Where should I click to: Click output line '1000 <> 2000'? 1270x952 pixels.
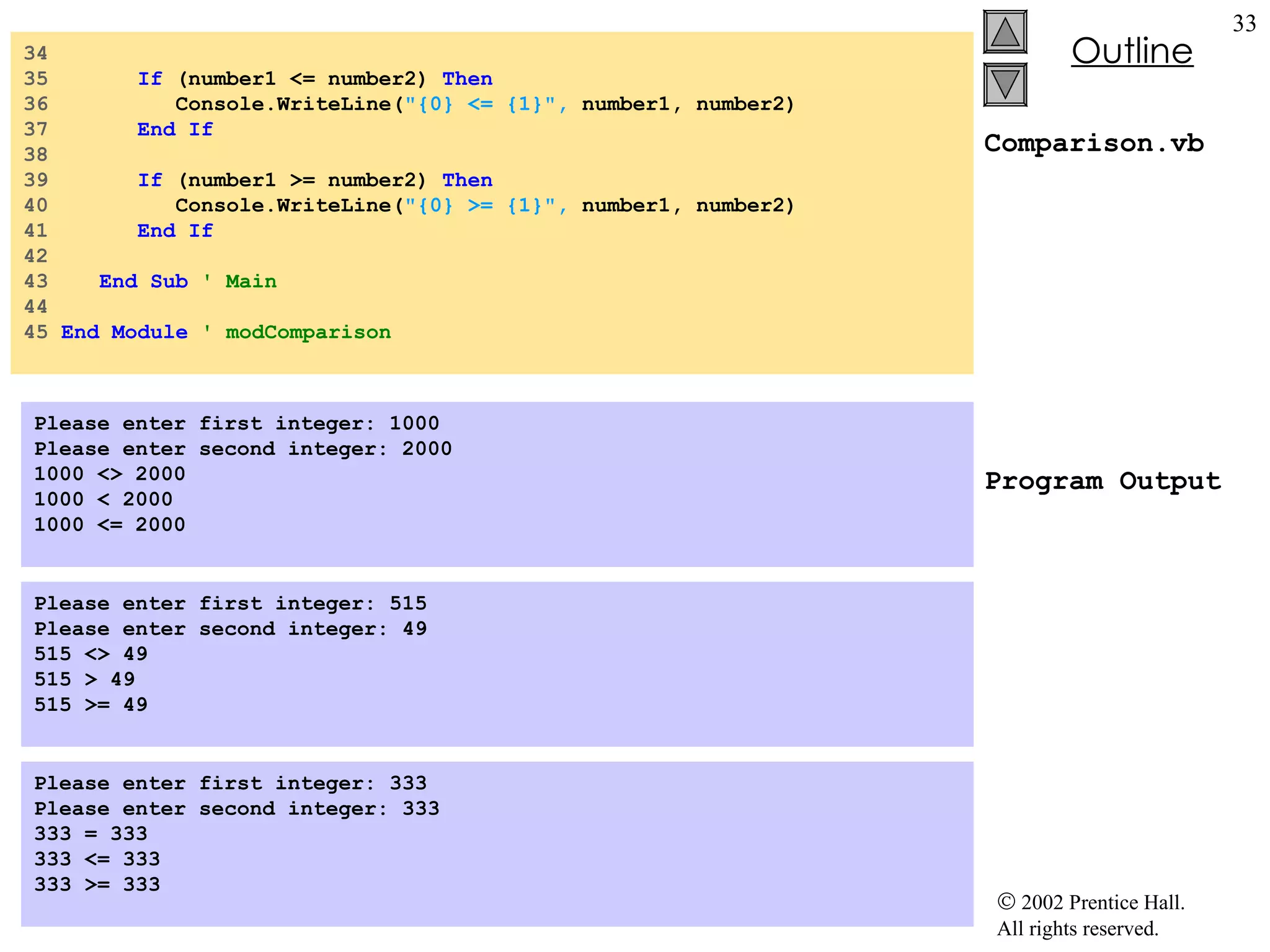(110, 474)
